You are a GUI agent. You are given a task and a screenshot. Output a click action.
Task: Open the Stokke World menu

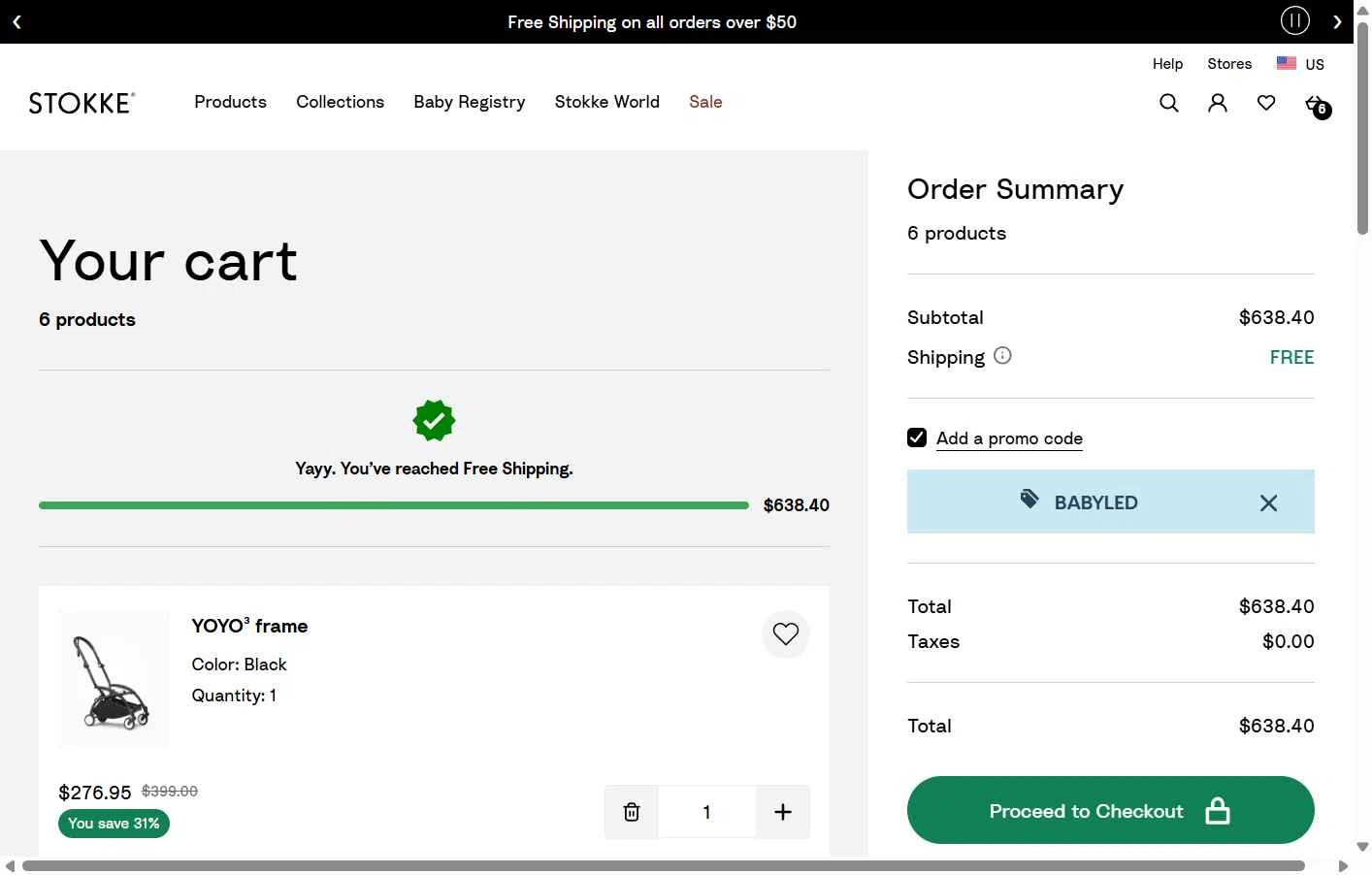607,102
